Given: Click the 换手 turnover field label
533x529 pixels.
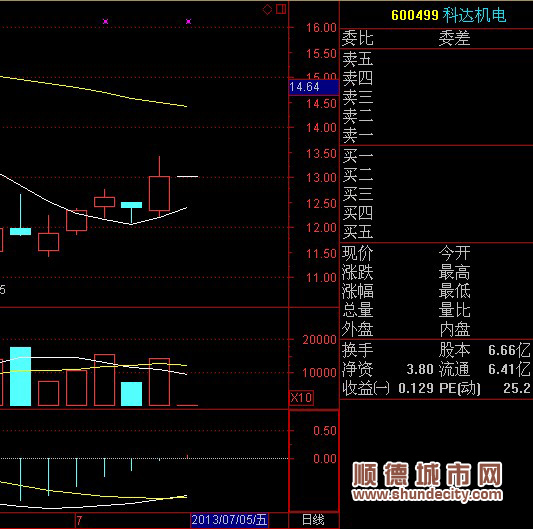Looking at the screenshot, I should [357, 350].
